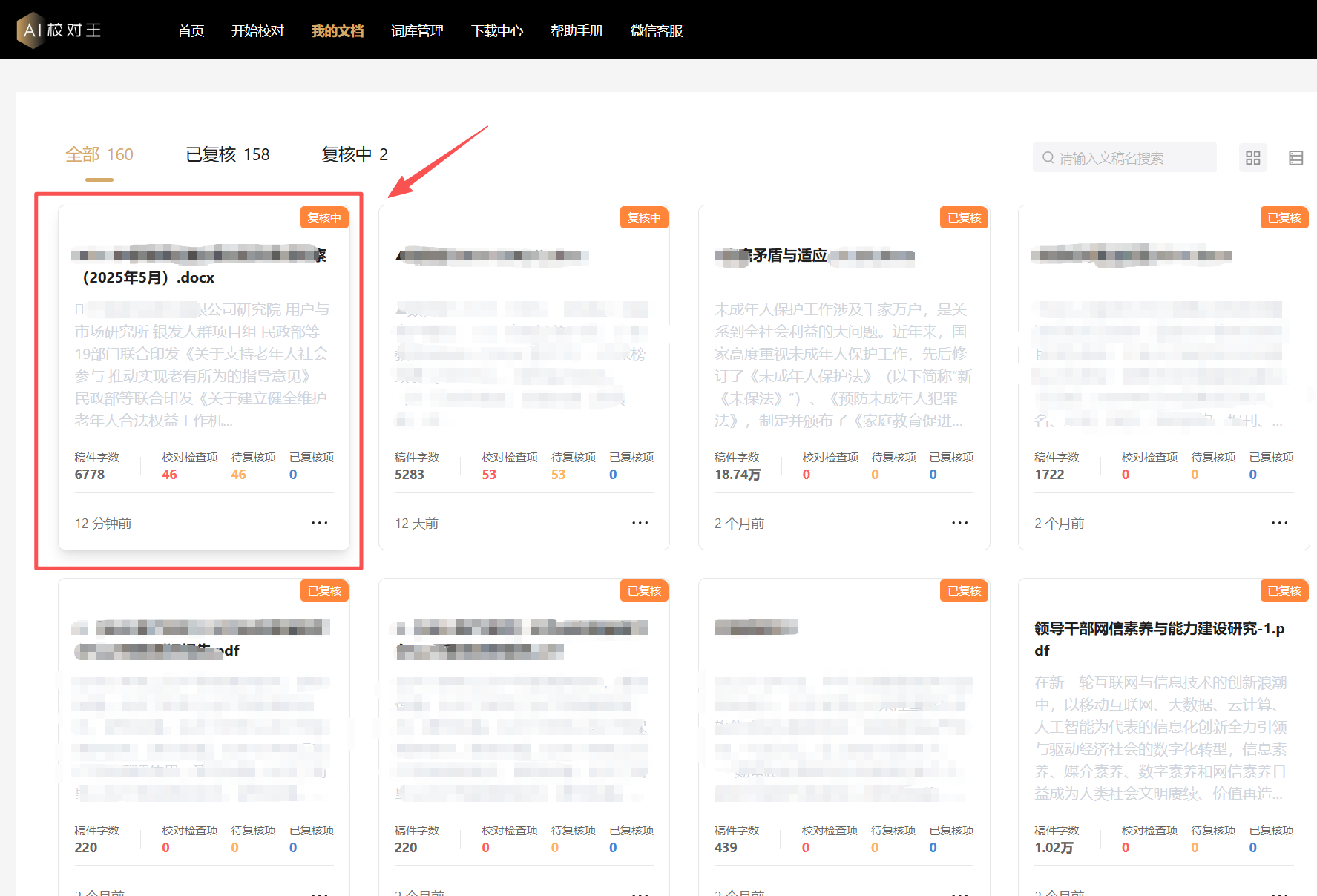The height and width of the screenshot is (896, 1317).
Task: Select the 全部 160 tab
Action: 99,154
